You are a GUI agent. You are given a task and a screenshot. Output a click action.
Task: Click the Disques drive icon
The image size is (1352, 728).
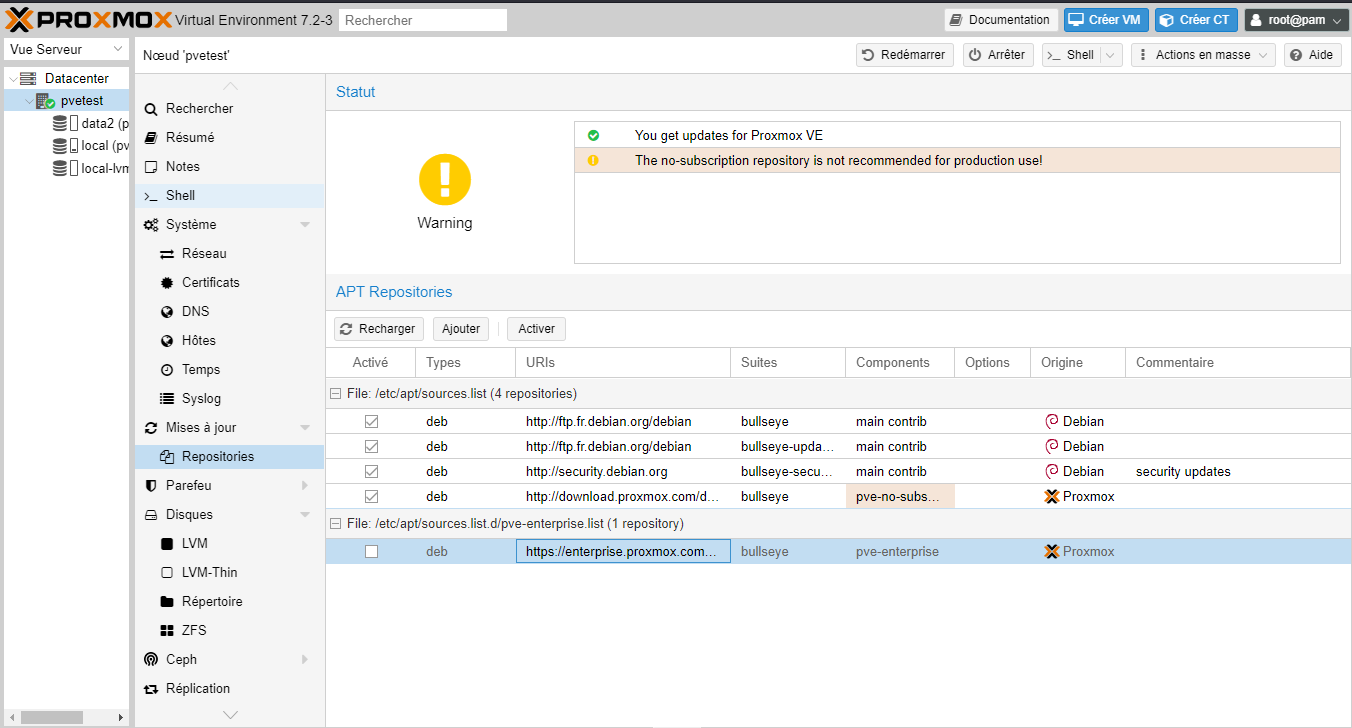(x=151, y=515)
